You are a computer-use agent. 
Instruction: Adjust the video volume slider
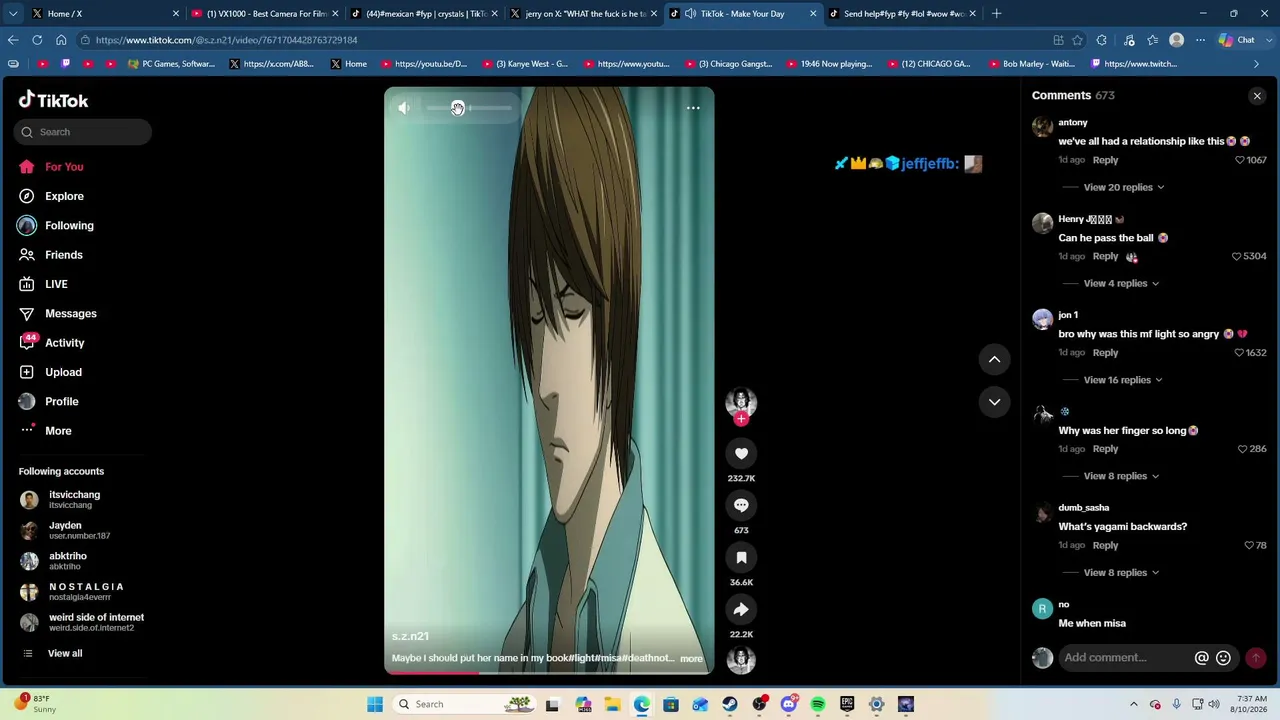(x=469, y=108)
